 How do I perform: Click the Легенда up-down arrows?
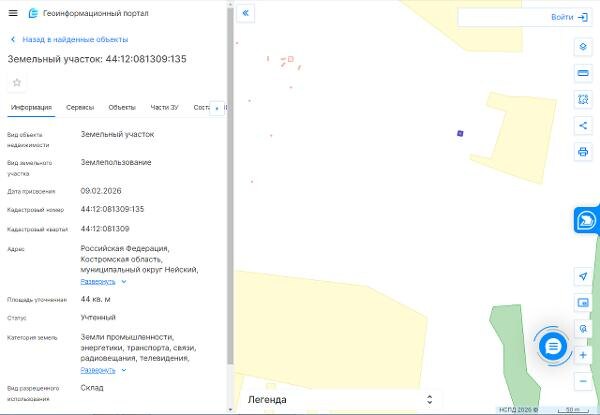coord(429,400)
